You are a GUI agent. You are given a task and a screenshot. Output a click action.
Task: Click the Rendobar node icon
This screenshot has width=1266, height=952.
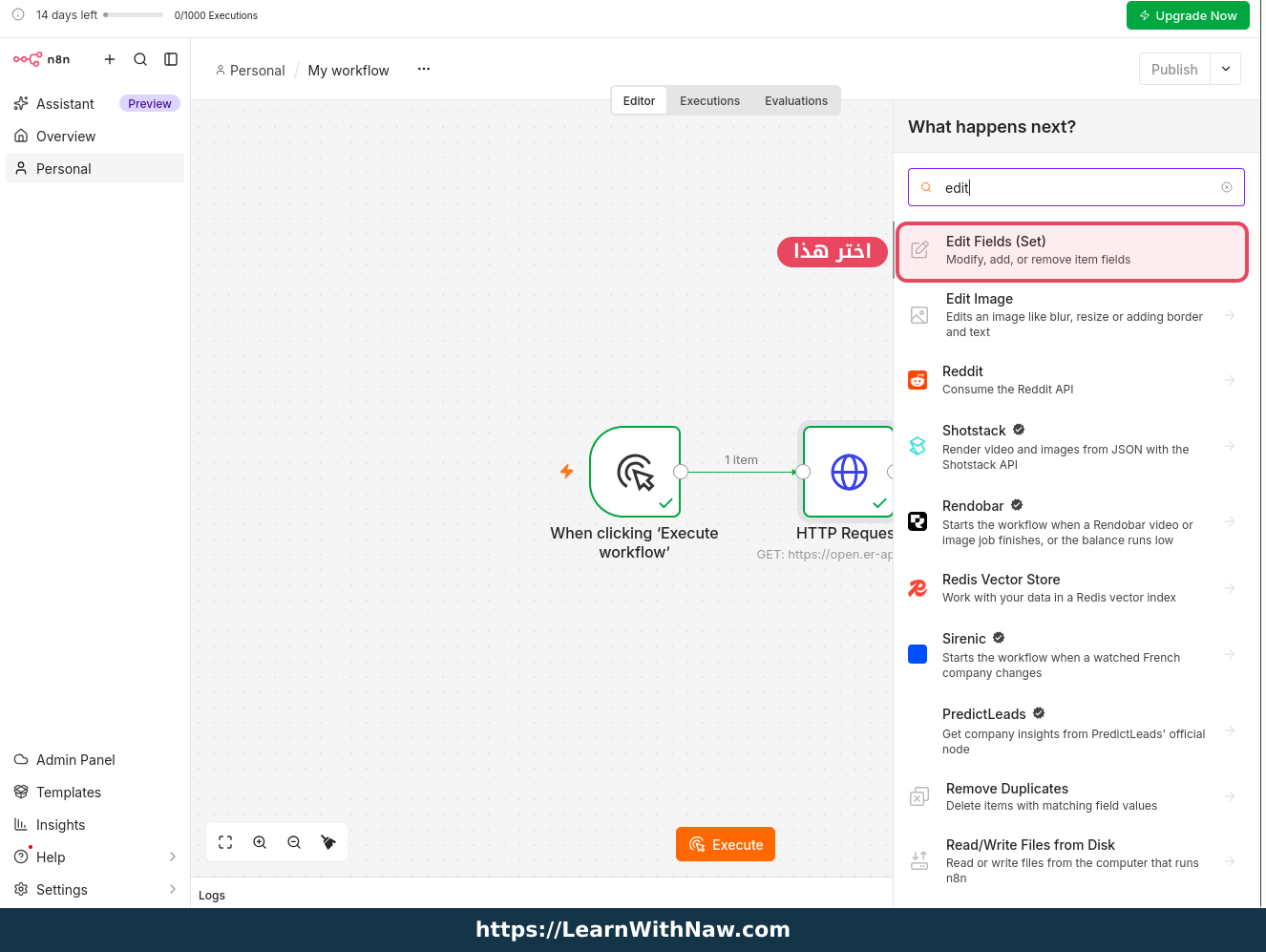918,521
